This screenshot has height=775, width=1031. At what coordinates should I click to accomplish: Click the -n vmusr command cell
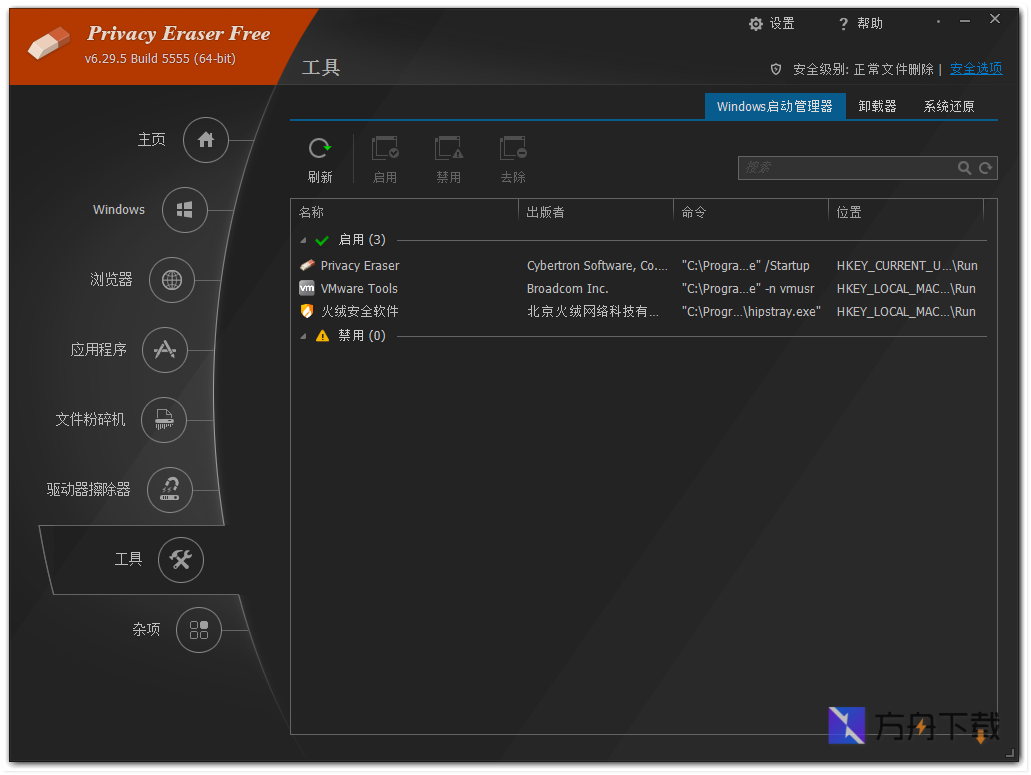tap(748, 289)
